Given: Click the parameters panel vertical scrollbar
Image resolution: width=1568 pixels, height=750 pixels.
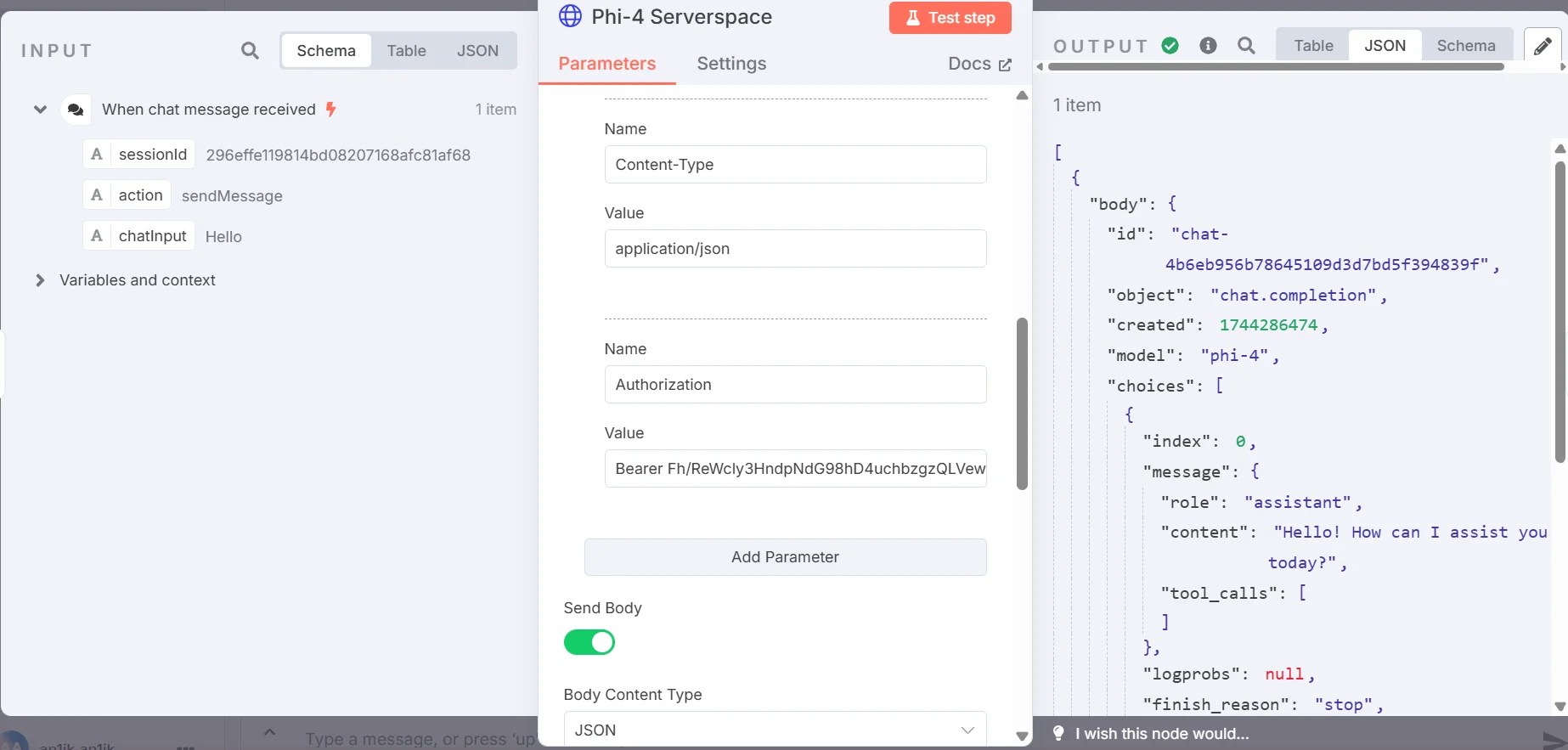Looking at the screenshot, I should click(1022, 403).
